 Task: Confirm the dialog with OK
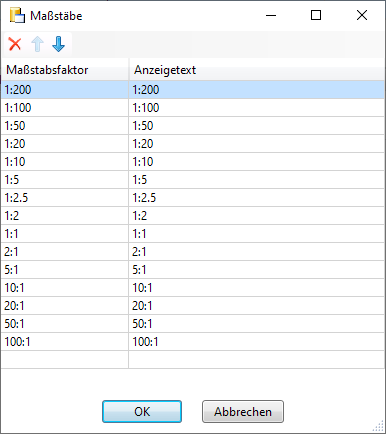142,412
